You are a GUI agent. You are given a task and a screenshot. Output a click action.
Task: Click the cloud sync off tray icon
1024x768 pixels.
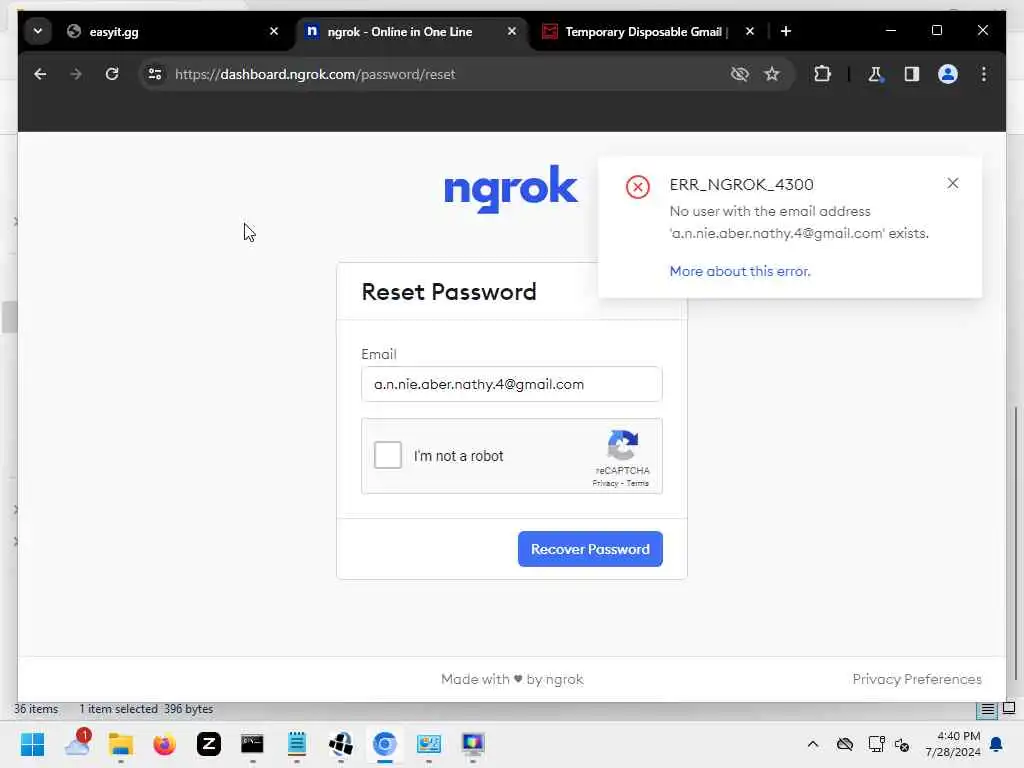pos(844,744)
